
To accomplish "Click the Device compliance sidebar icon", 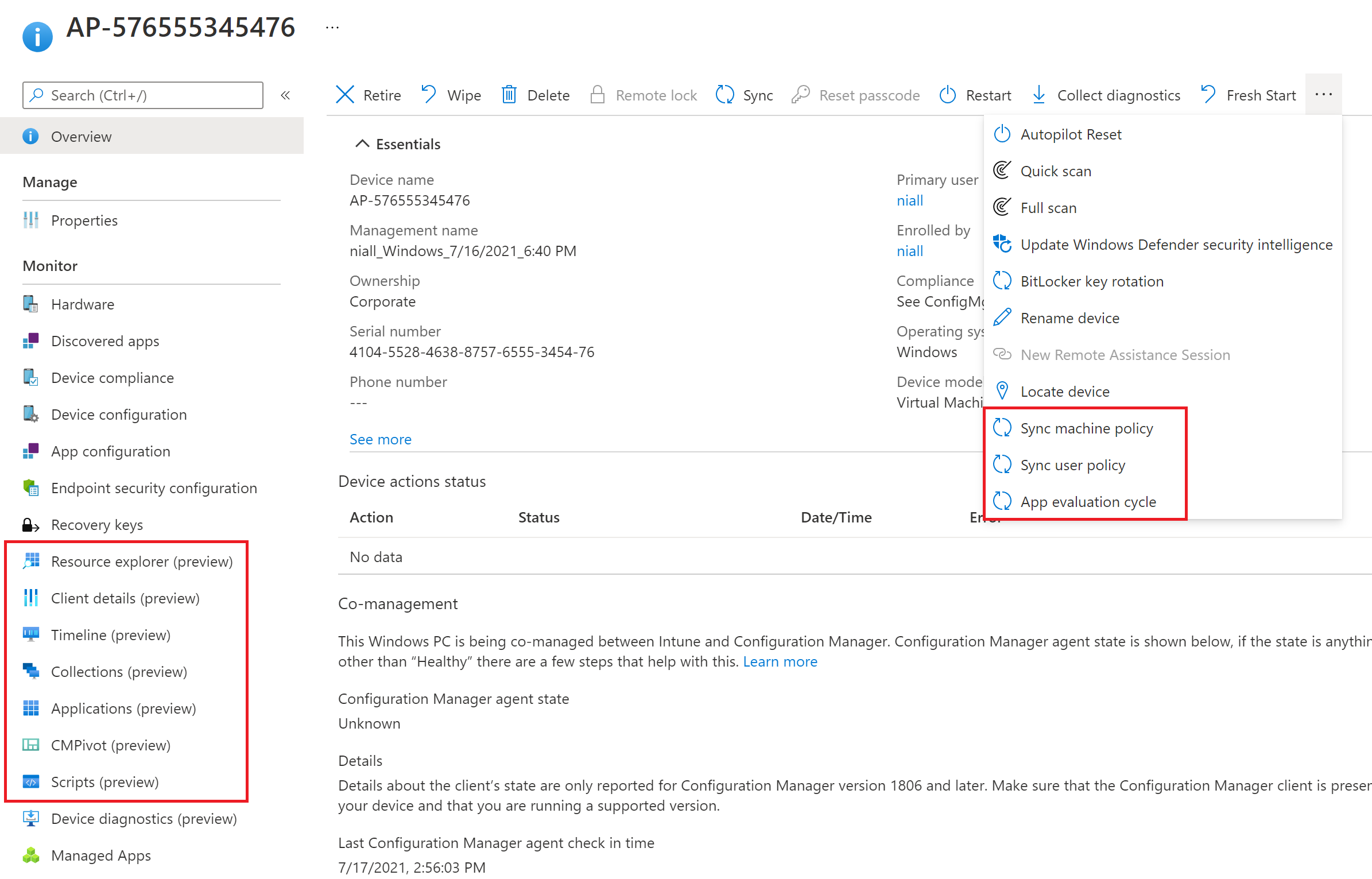I will coord(31,377).
